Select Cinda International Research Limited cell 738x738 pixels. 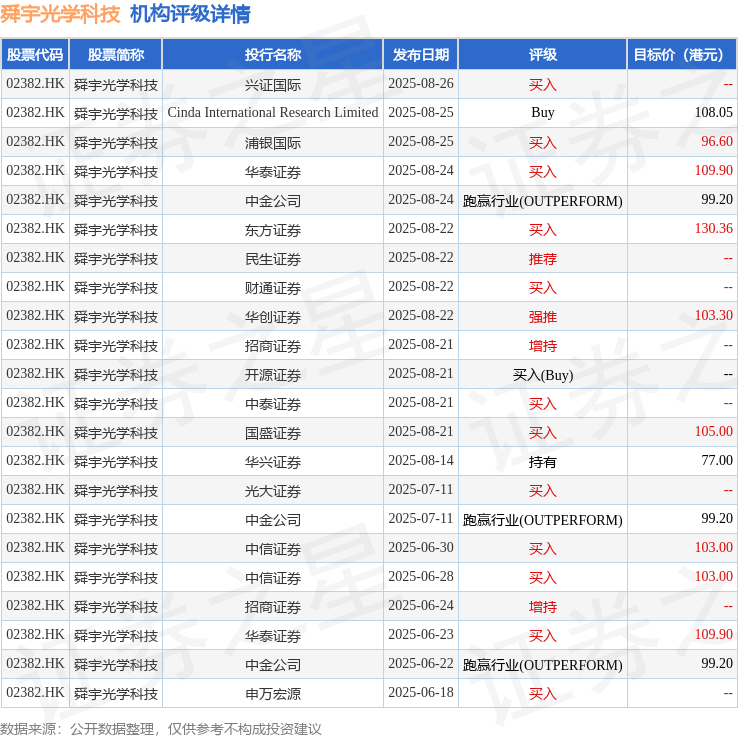point(273,112)
